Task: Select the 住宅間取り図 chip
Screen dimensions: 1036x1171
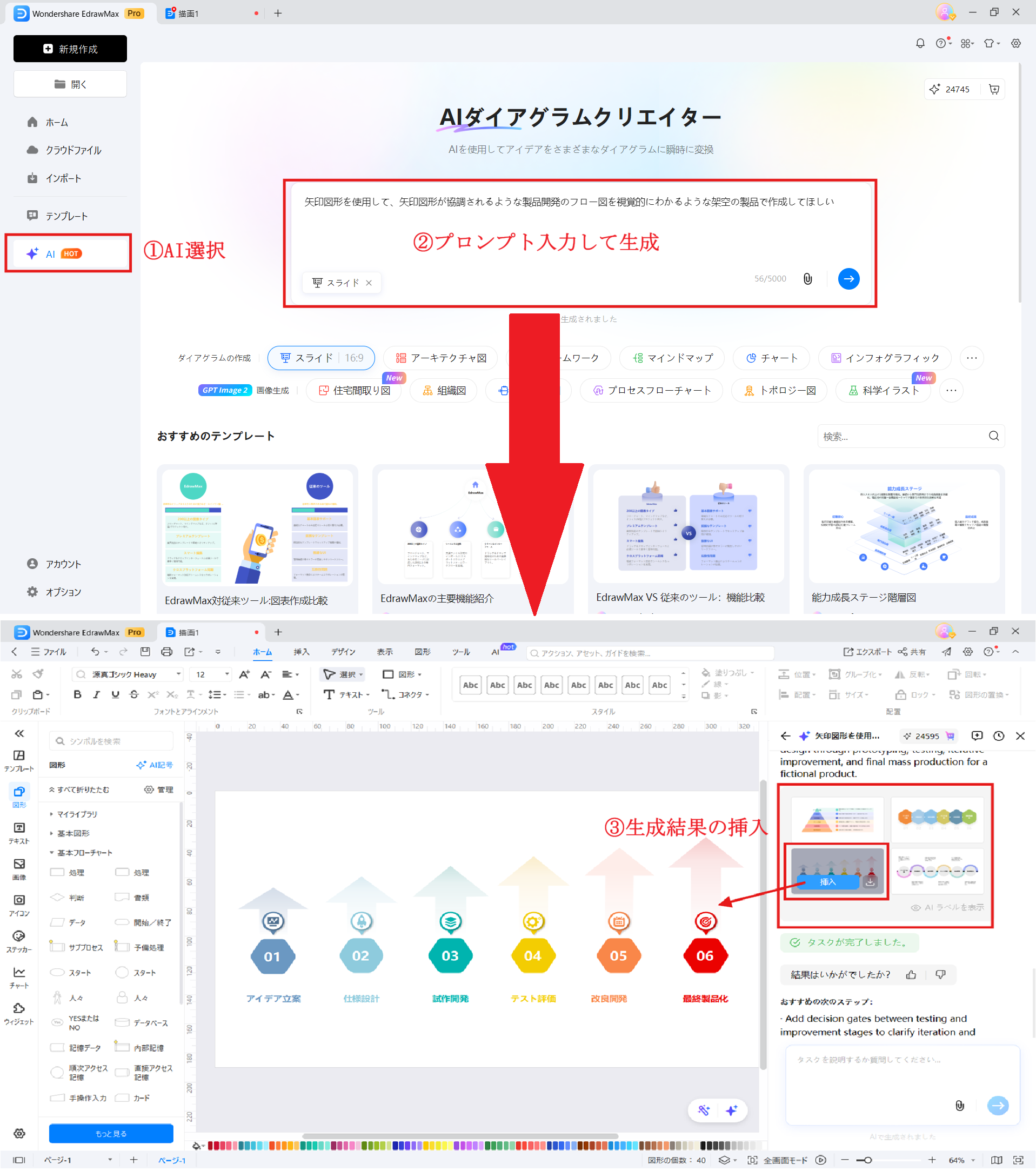Action: (x=354, y=391)
